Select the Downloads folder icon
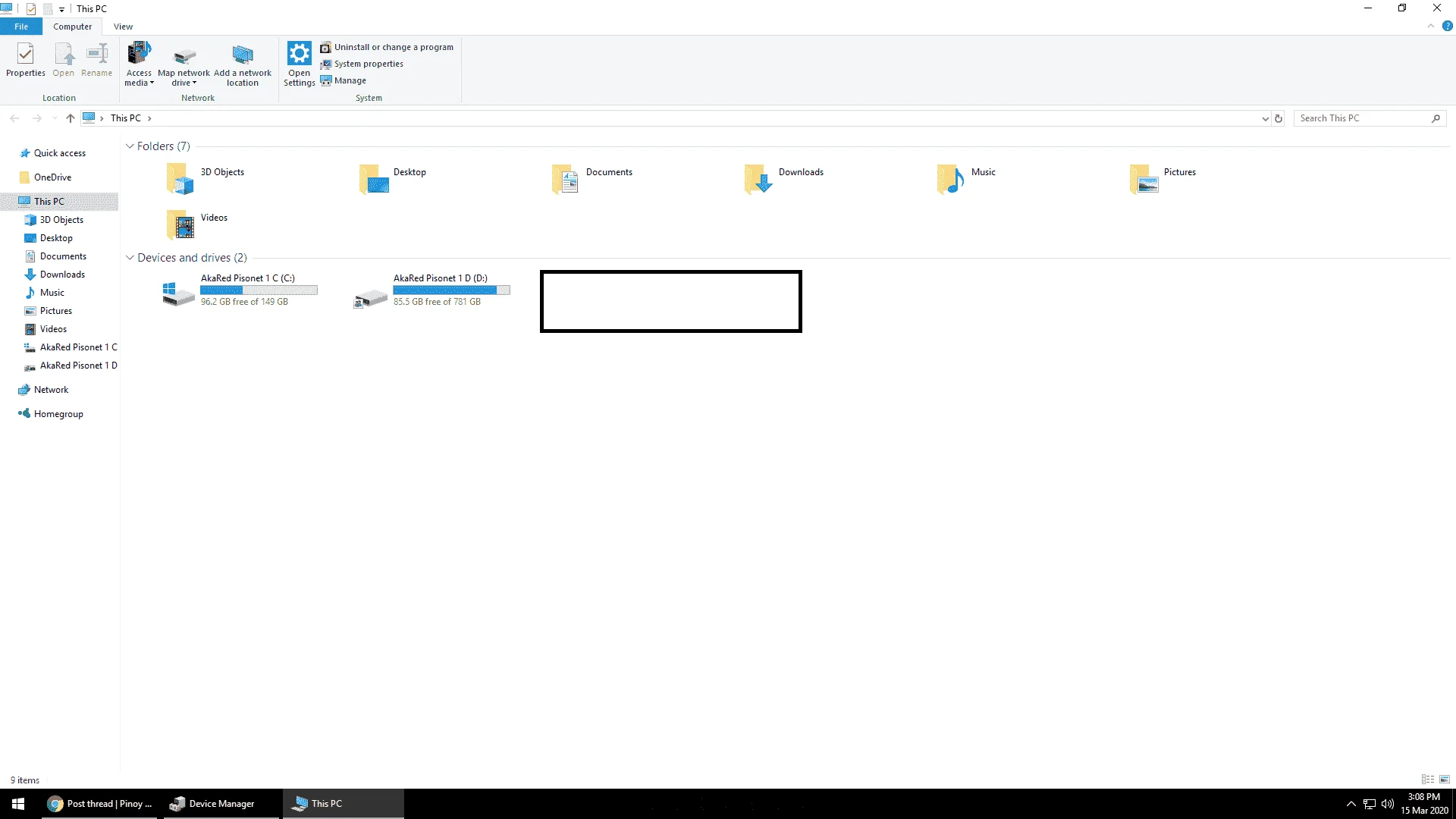Screen dimensions: 1456x819 (758, 180)
